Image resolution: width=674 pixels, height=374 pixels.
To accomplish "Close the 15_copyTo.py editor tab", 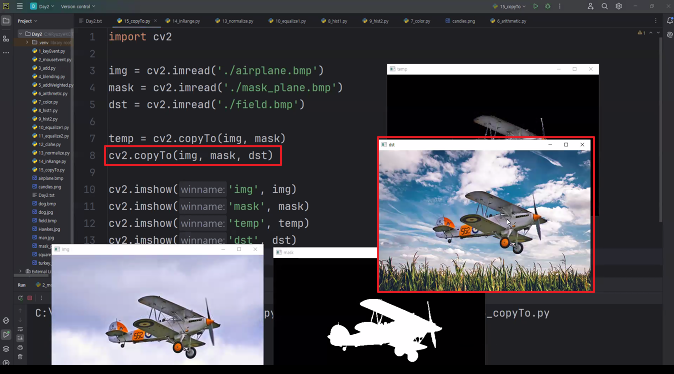I will (155, 21).
